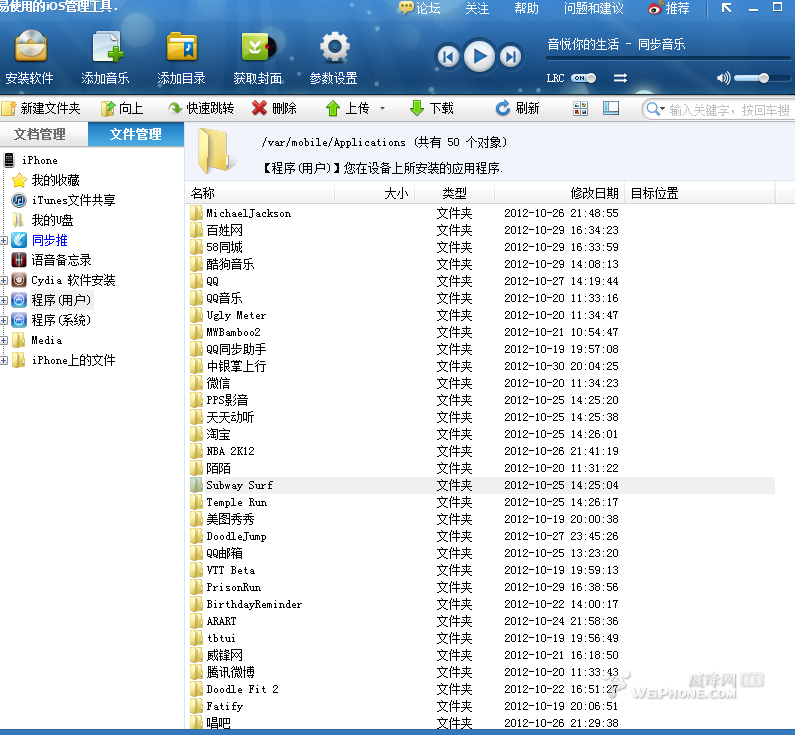Click the 添加目录 (Add Directory) icon
The height and width of the screenshot is (735, 795).
[181, 48]
